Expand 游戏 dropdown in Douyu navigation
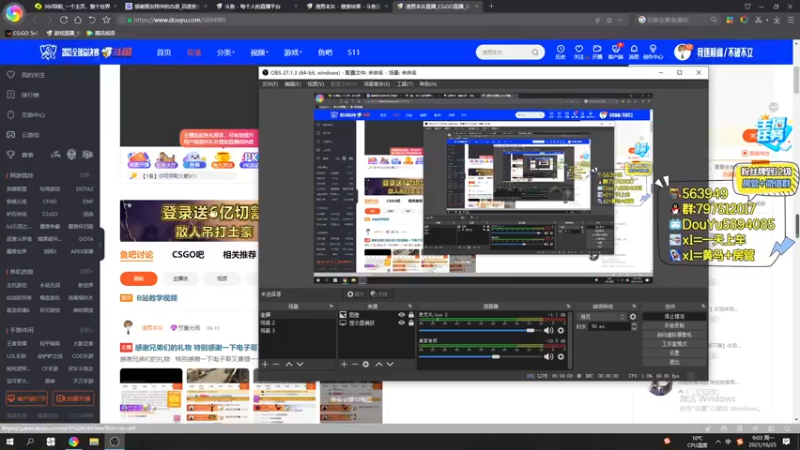The height and width of the screenshot is (450, 800). (x=293, y=52)
